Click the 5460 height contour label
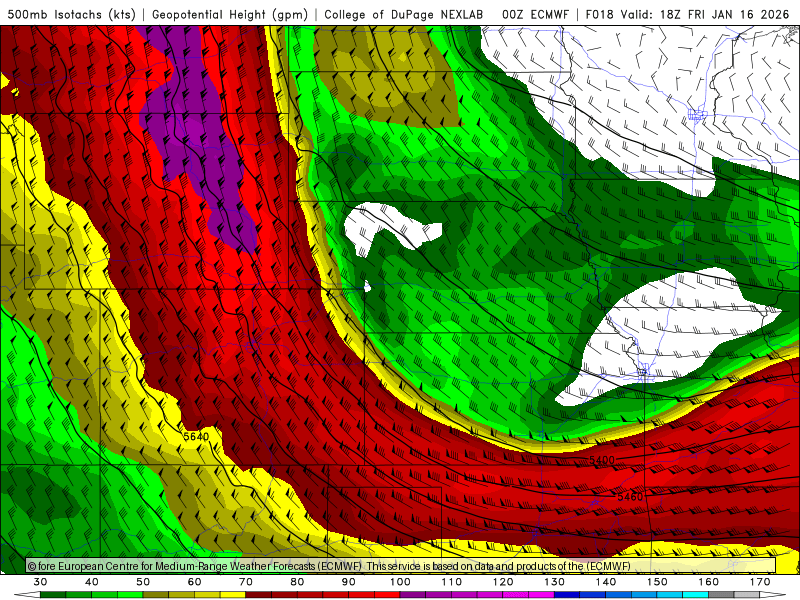Screen dimensions: 800x600 point(631,496)
